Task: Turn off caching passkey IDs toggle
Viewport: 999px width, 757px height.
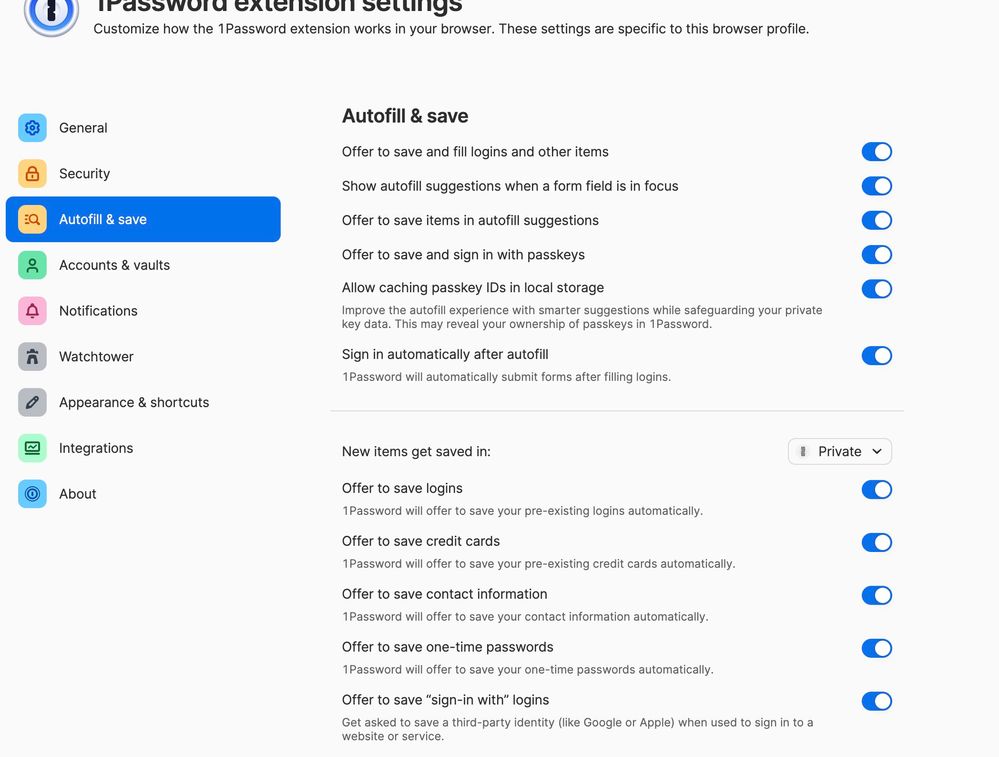Action: click(876, 289)
